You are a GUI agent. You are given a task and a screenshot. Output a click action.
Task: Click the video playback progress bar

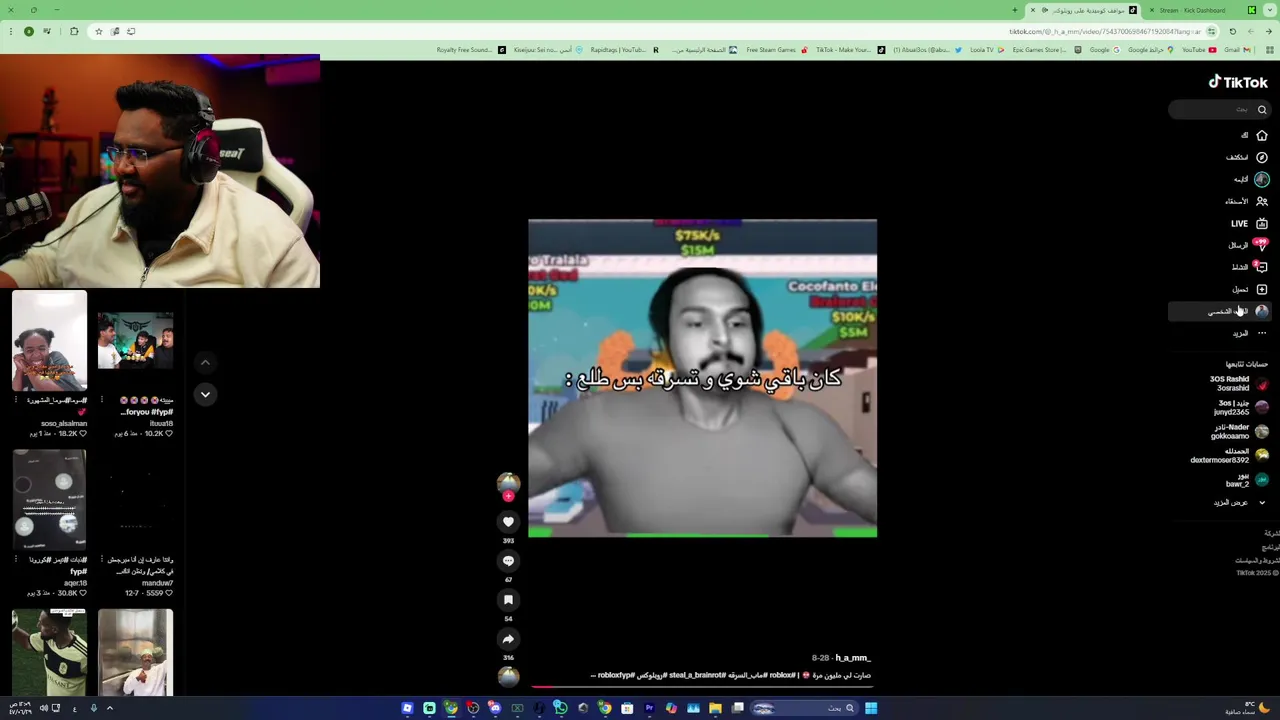(x=703, y=686)
